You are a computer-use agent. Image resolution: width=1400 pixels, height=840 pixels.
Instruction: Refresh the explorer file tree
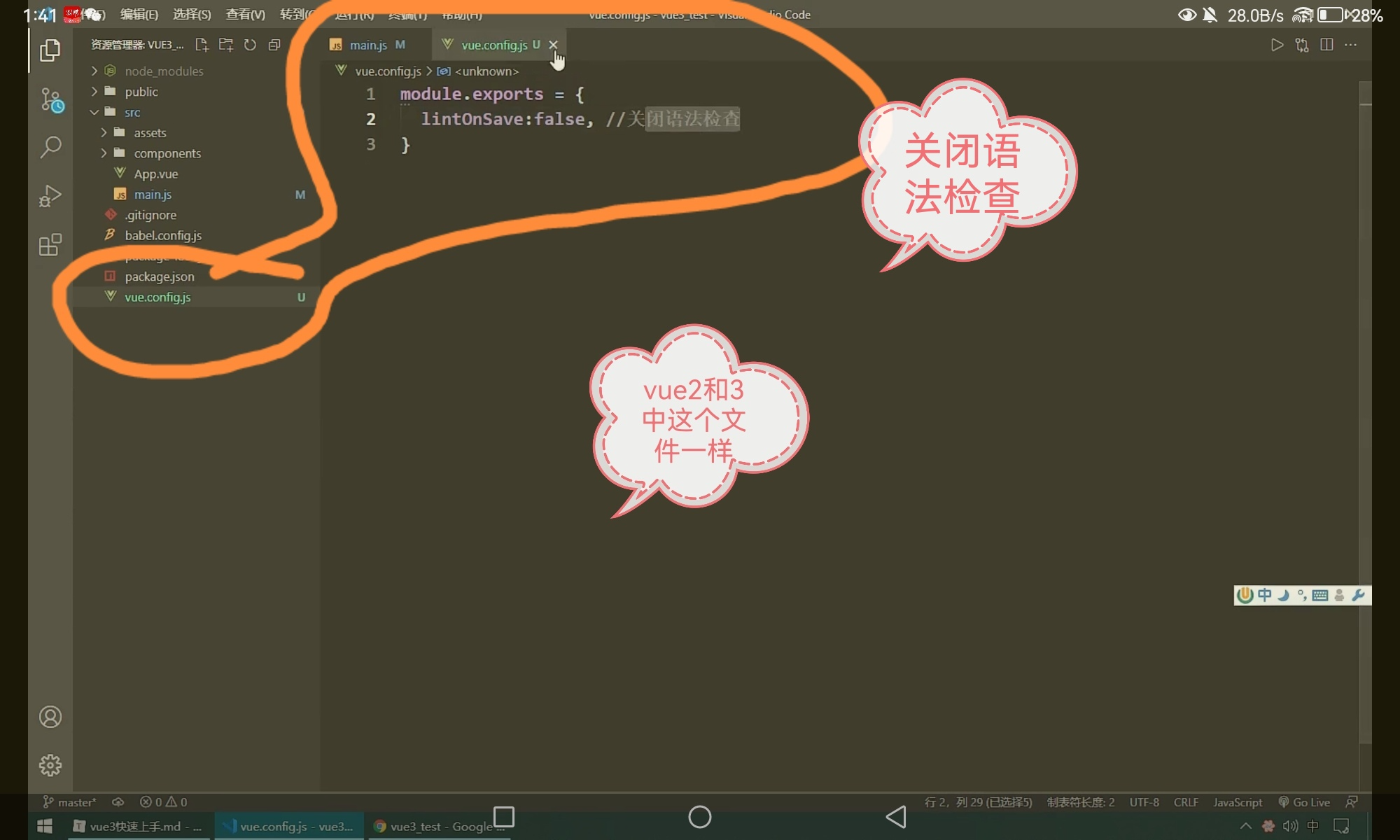[x=250, y=45]
